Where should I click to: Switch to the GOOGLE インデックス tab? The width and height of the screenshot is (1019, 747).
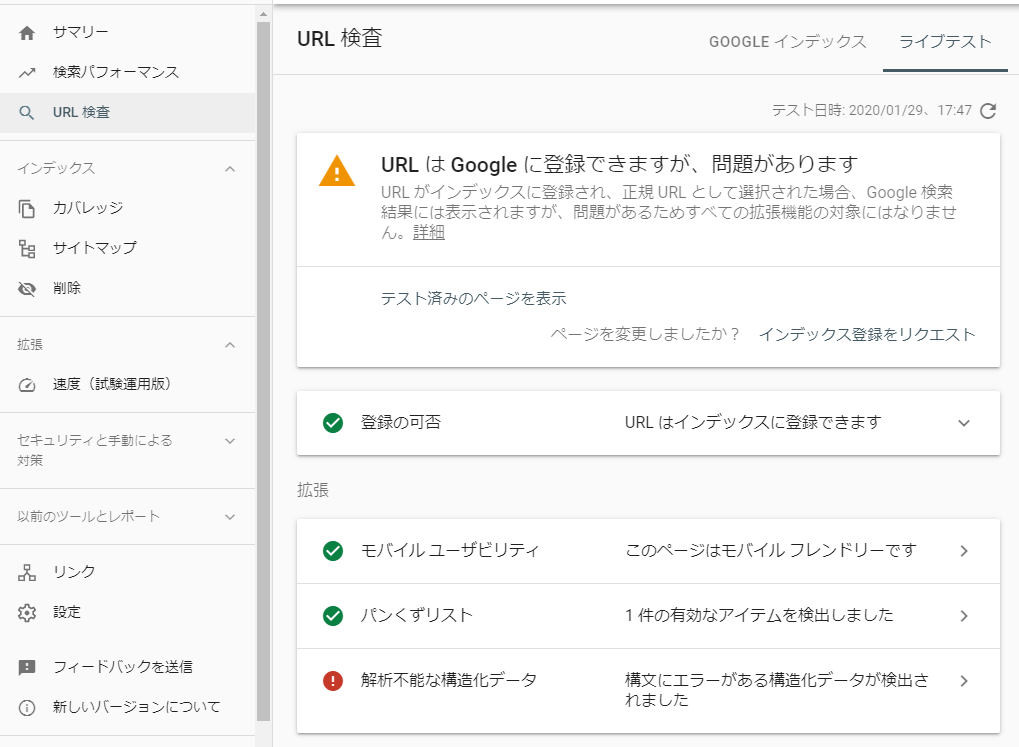click(x=787, y=42)
